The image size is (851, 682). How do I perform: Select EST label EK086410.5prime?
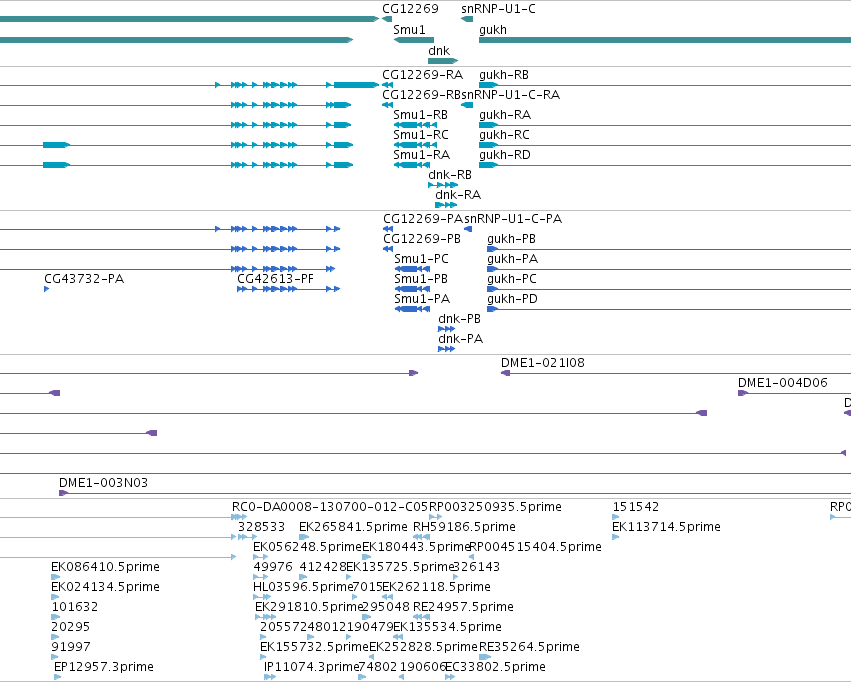[105, 568]
